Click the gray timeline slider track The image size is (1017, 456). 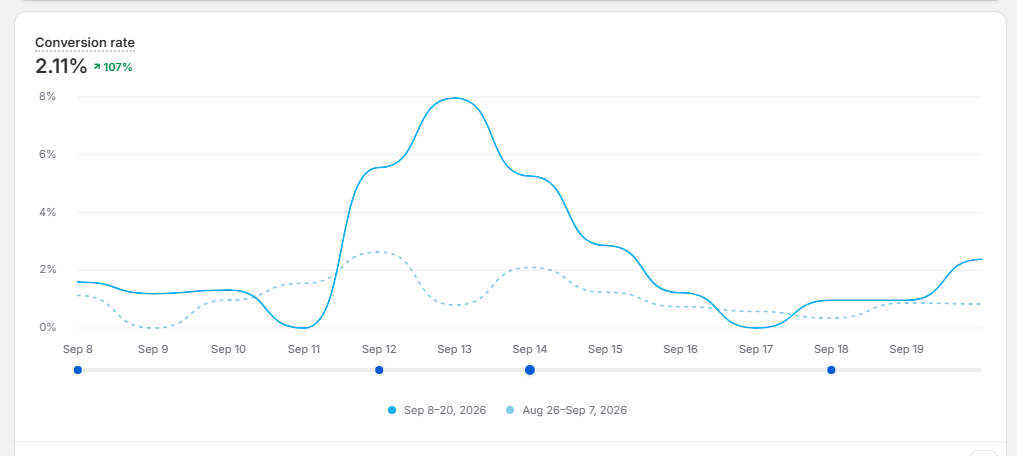pos(529,370)
